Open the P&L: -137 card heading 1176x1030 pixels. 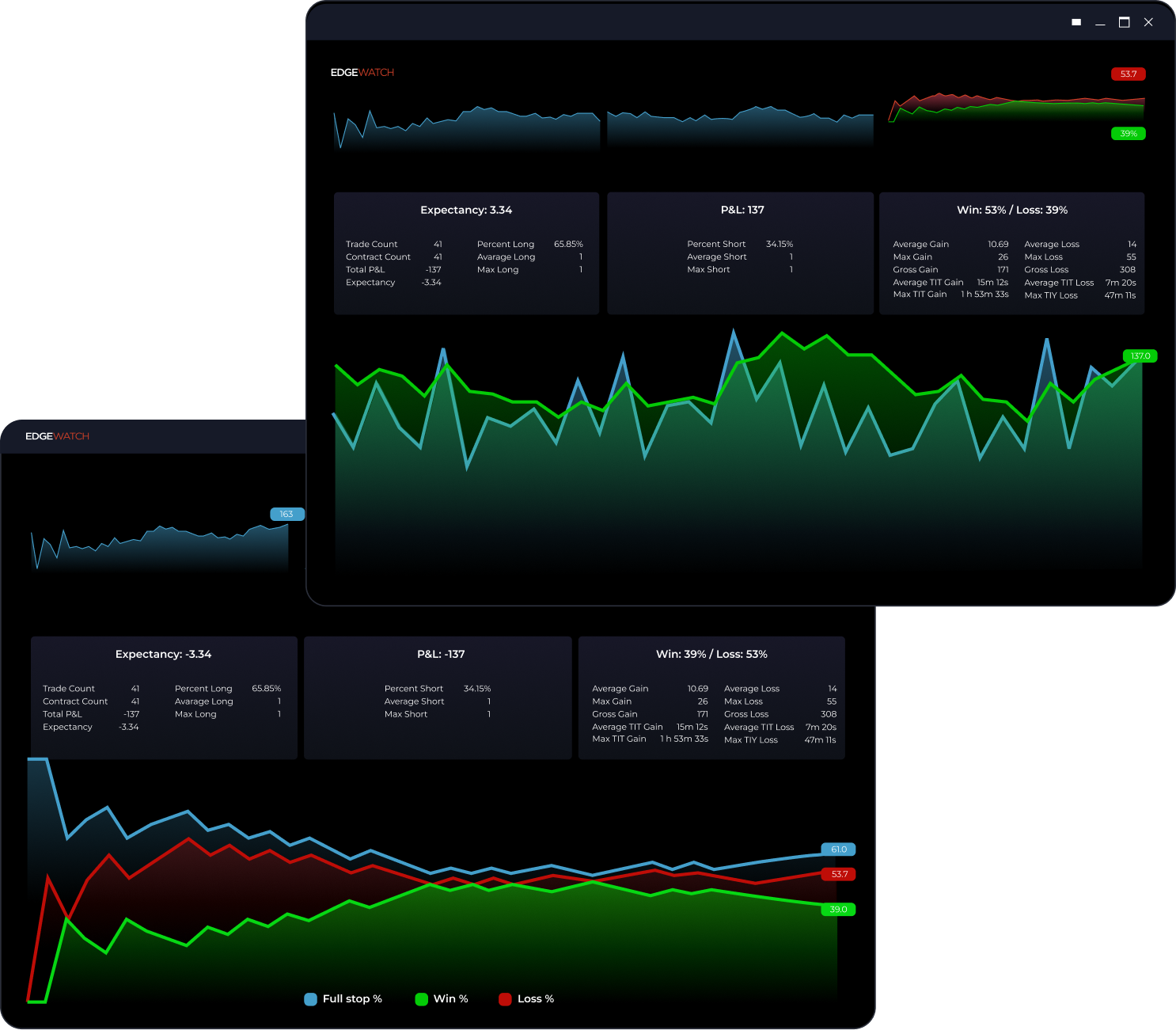(x=441, y=654)
